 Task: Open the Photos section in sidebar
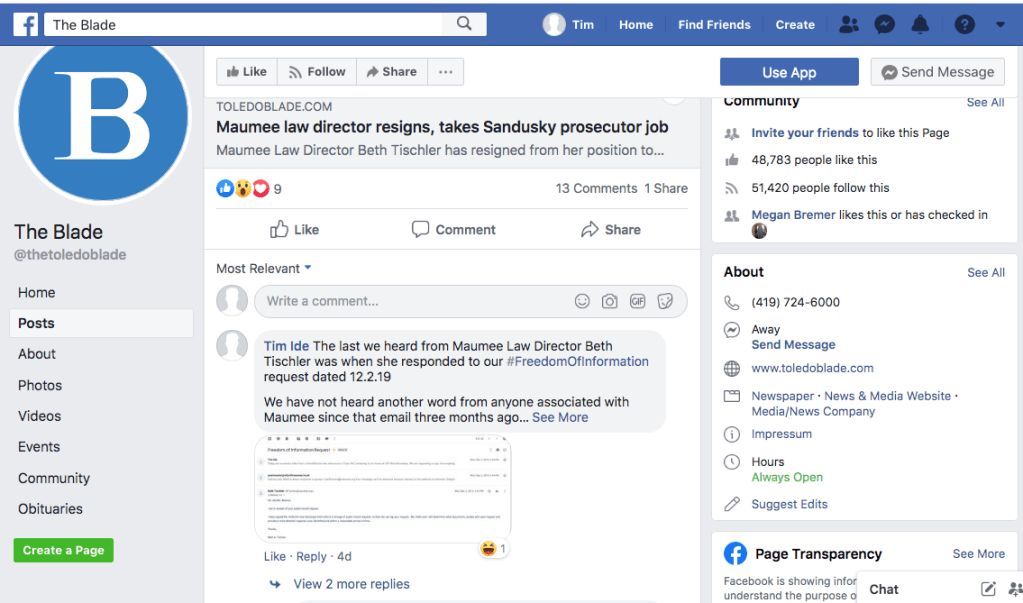coord(40,385)
